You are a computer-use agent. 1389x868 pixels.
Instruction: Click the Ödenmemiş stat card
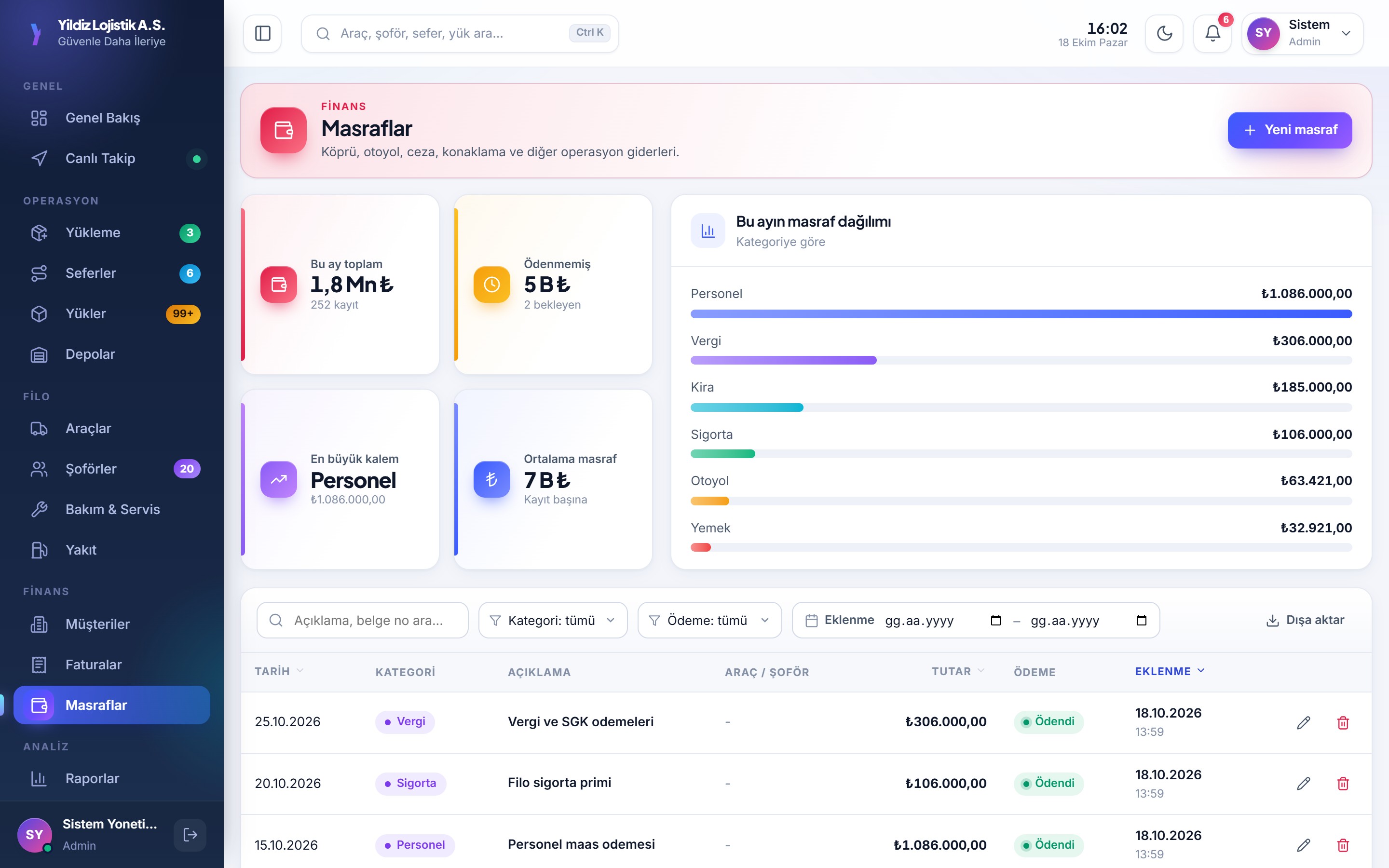tap(553, 285)
